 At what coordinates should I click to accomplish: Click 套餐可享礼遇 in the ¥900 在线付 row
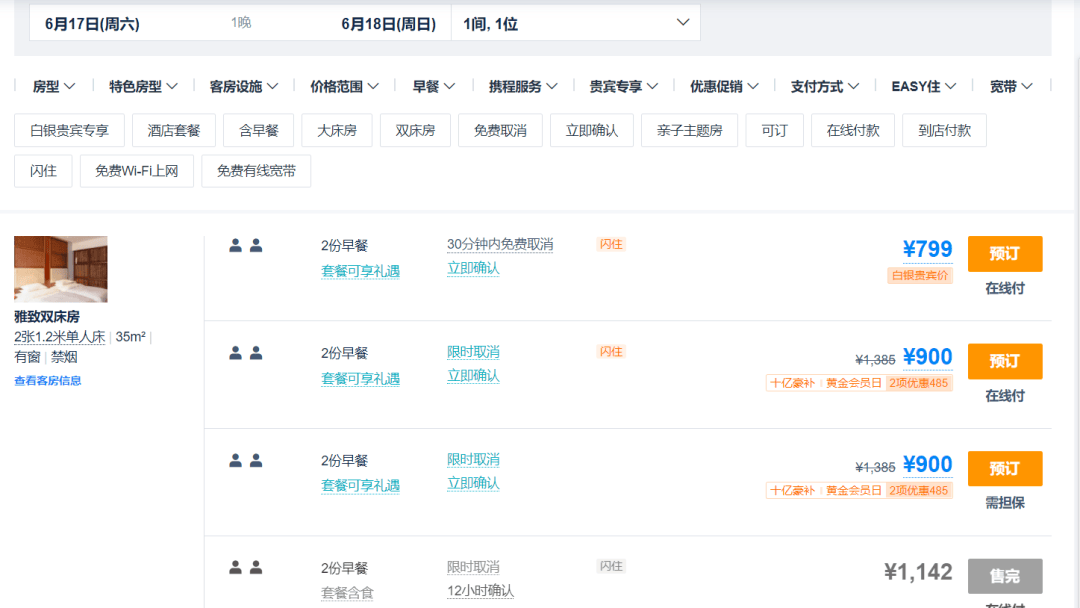(x=360, y=379)
